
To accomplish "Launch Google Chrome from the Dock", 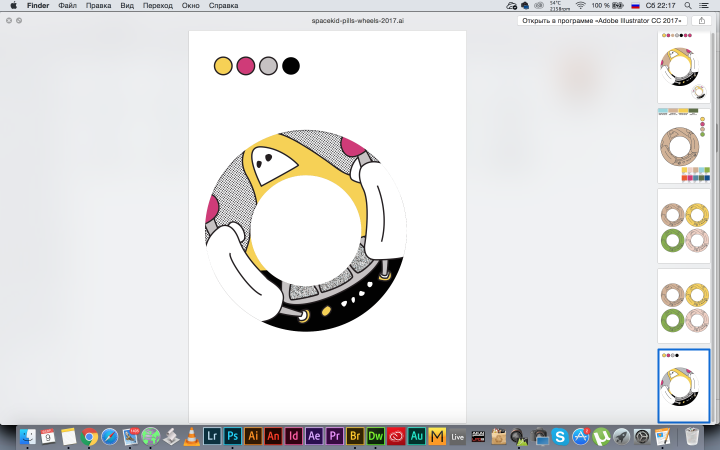I will click(89, 436).
